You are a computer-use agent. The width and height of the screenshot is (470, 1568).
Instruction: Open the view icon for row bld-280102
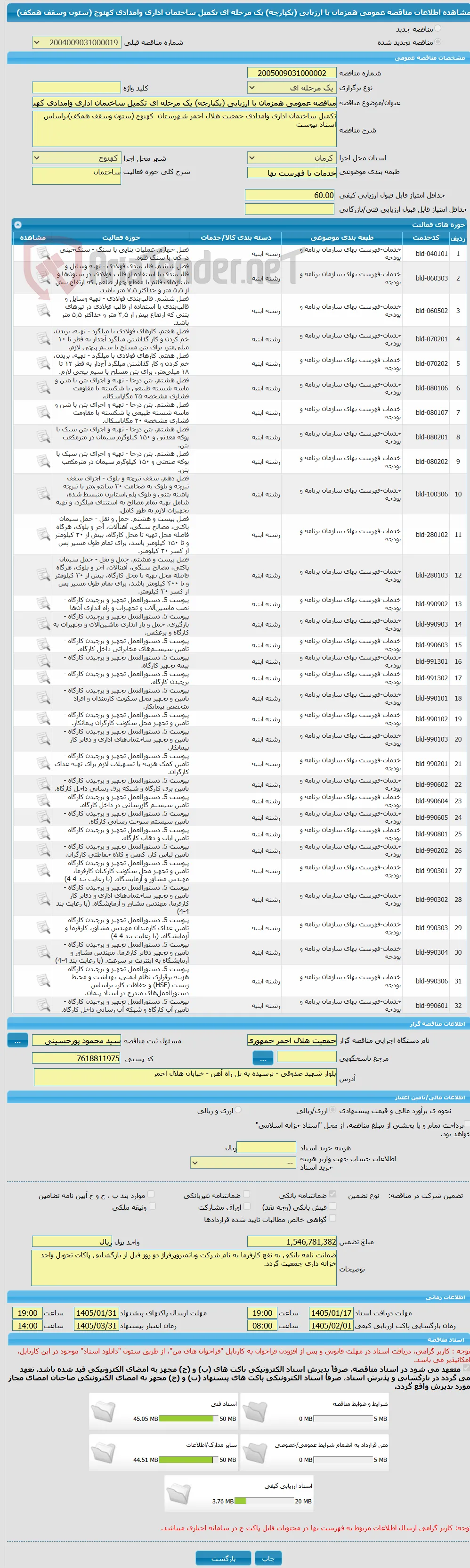43,535
